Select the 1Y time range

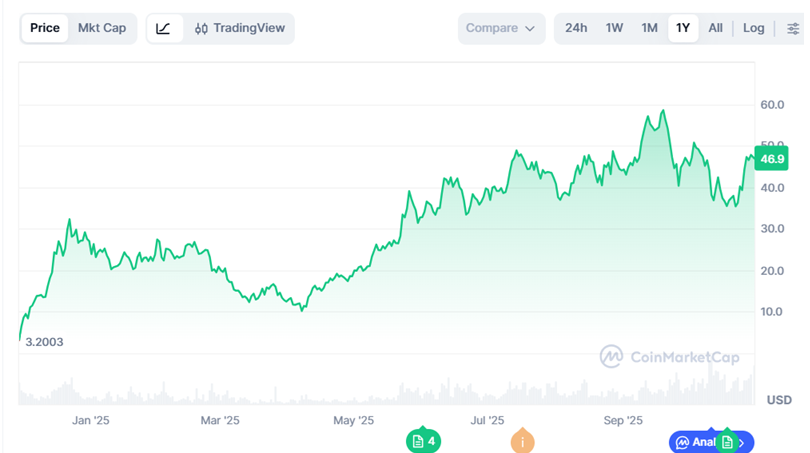click(x=683, y=28)
